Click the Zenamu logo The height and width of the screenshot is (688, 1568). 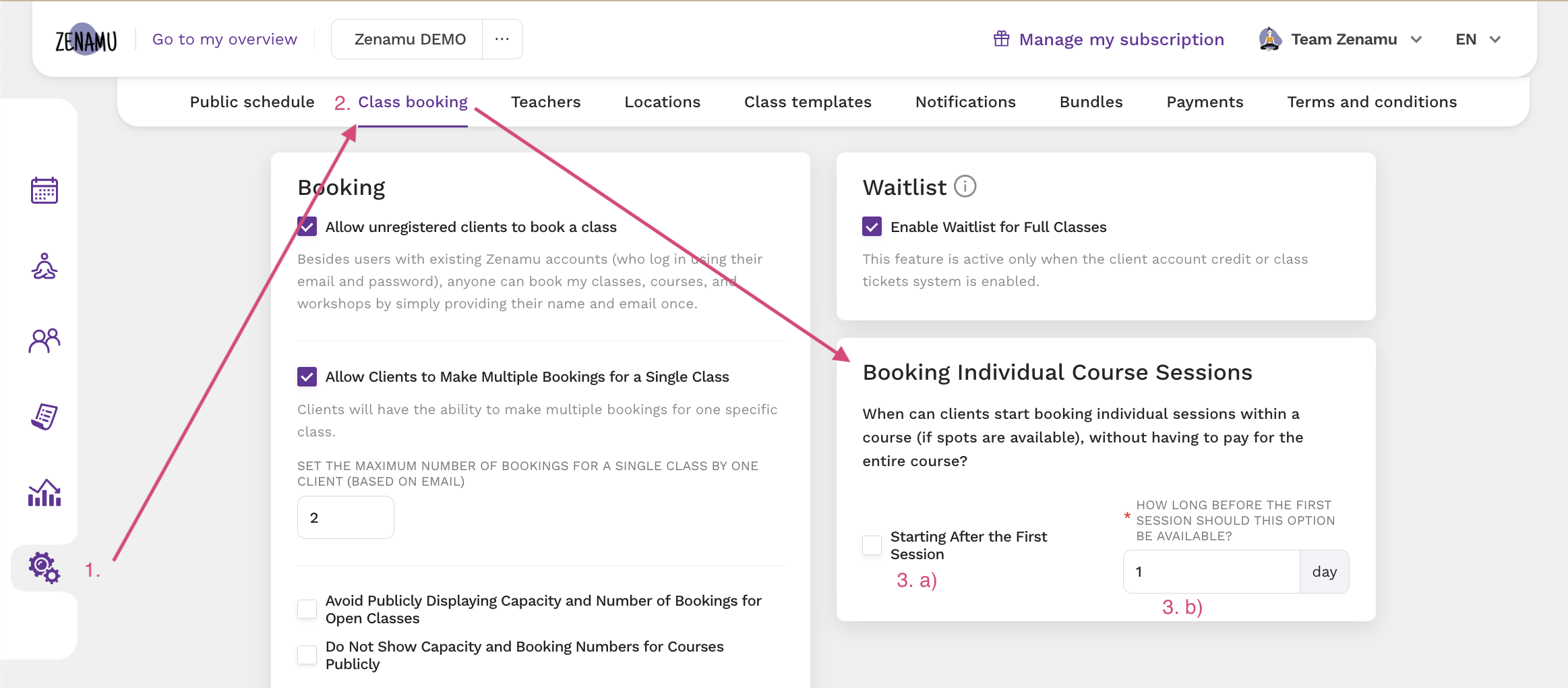coord(86,40)
